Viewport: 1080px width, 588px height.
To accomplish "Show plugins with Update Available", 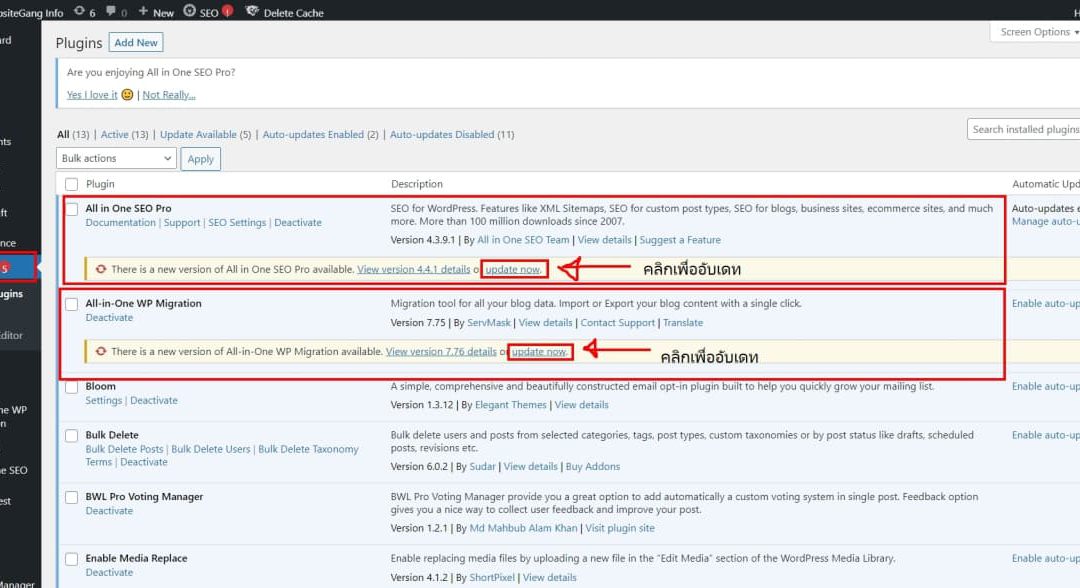I will tap(198, 134).
